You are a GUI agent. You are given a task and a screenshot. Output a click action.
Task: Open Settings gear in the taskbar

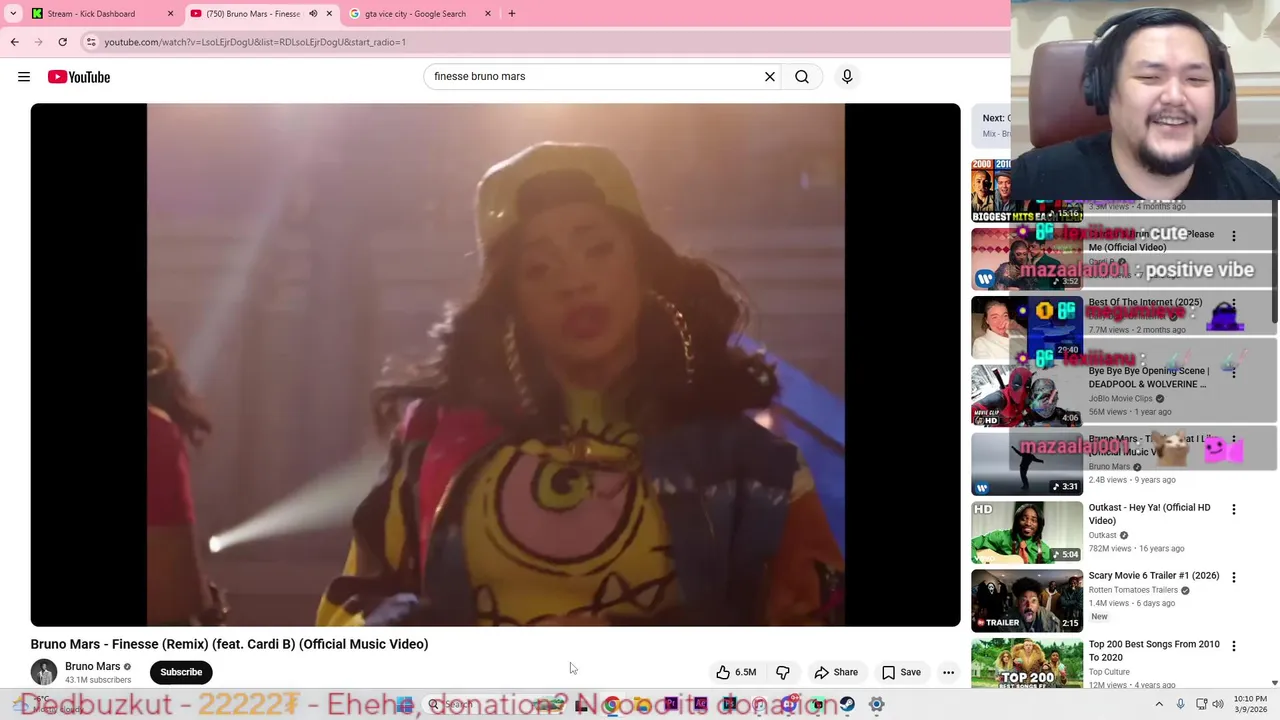click(876, 705)
